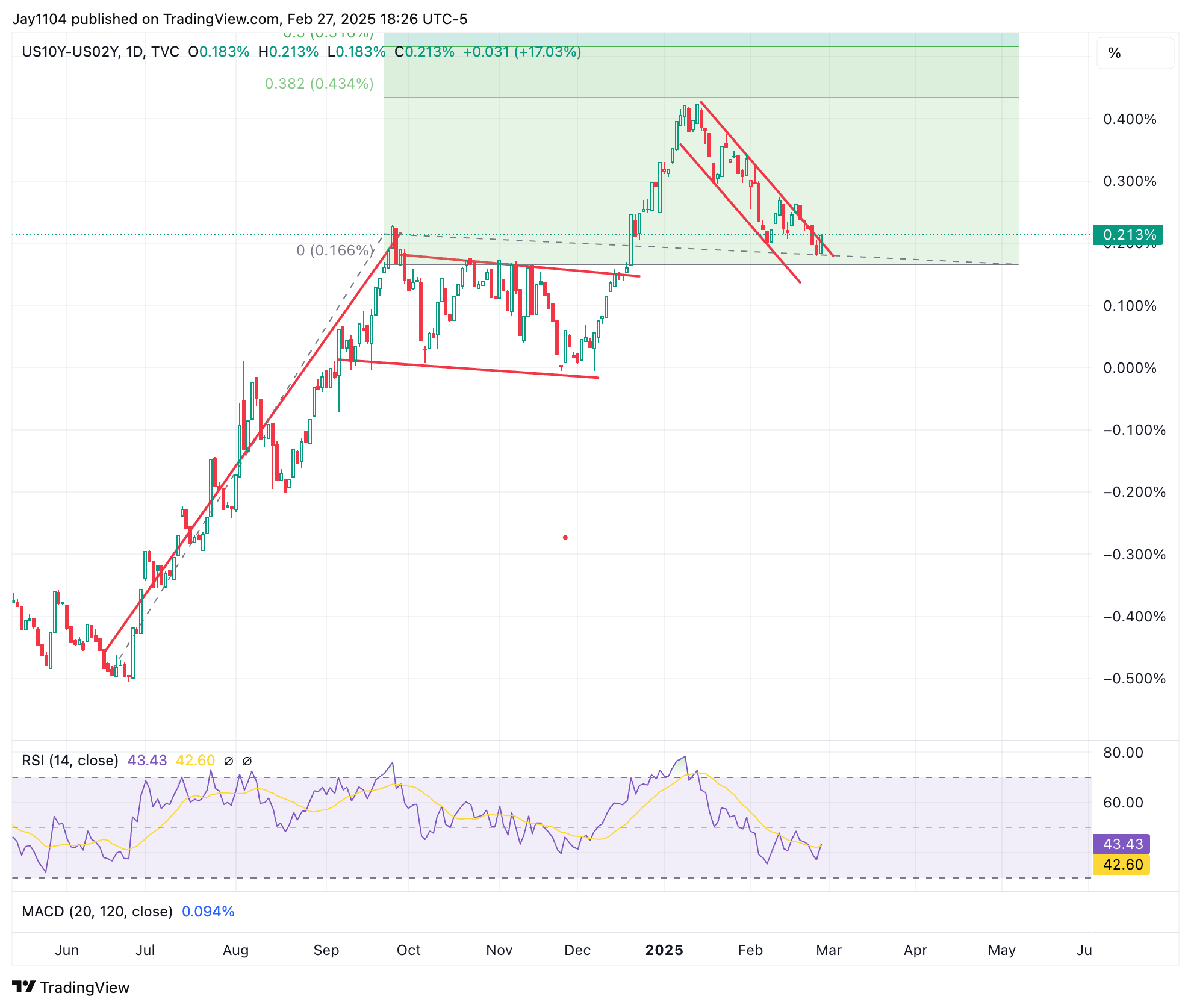The width and height of the screenshot is (1191, 1008).
Task: Click the 0.100% price axis label
Action: [1130, 306]
